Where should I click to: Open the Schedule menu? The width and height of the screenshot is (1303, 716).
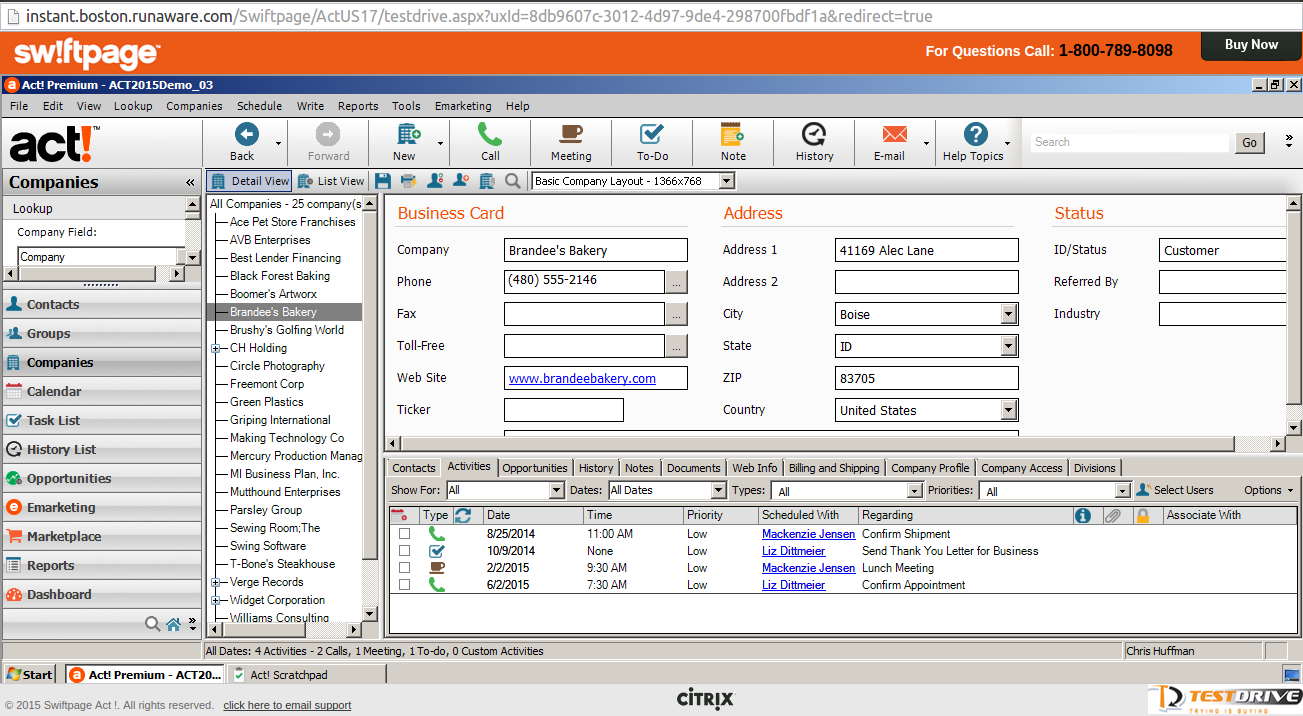coord(259,106)
